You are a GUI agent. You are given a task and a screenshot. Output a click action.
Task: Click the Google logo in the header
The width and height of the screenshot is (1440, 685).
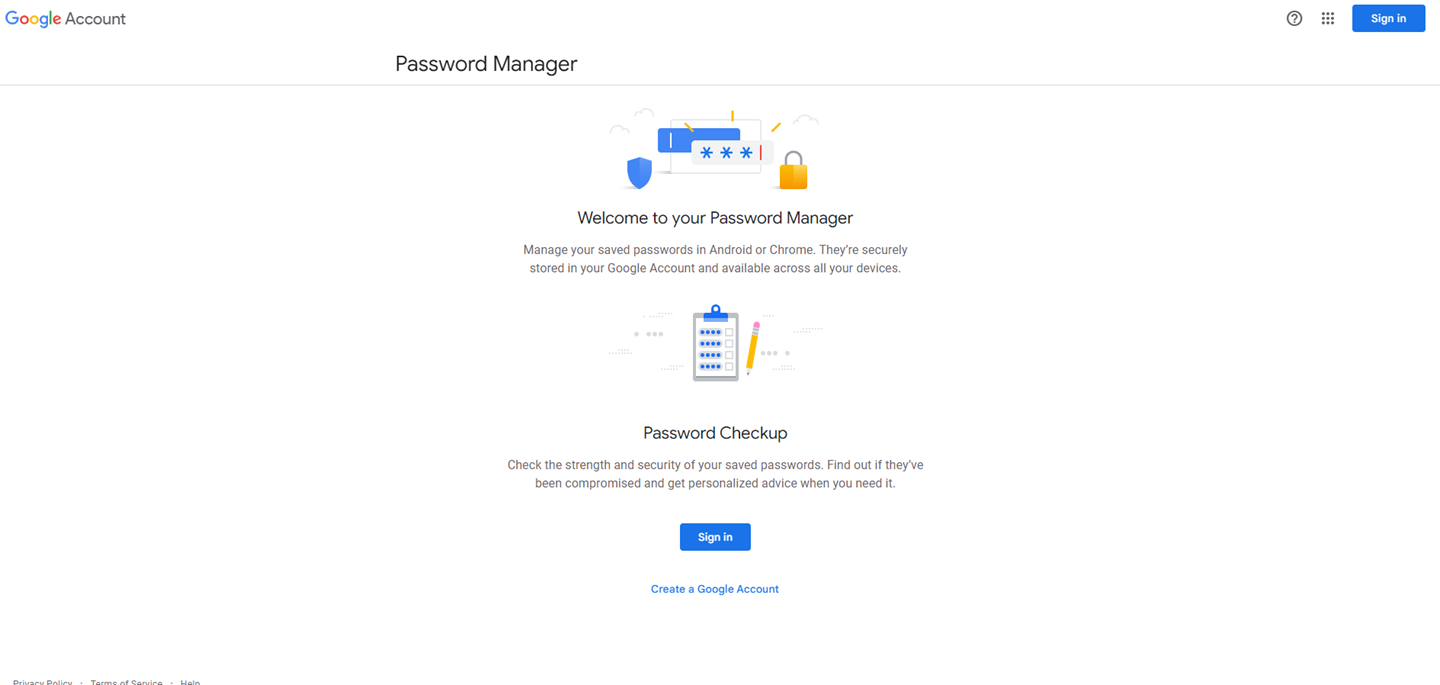33,18
